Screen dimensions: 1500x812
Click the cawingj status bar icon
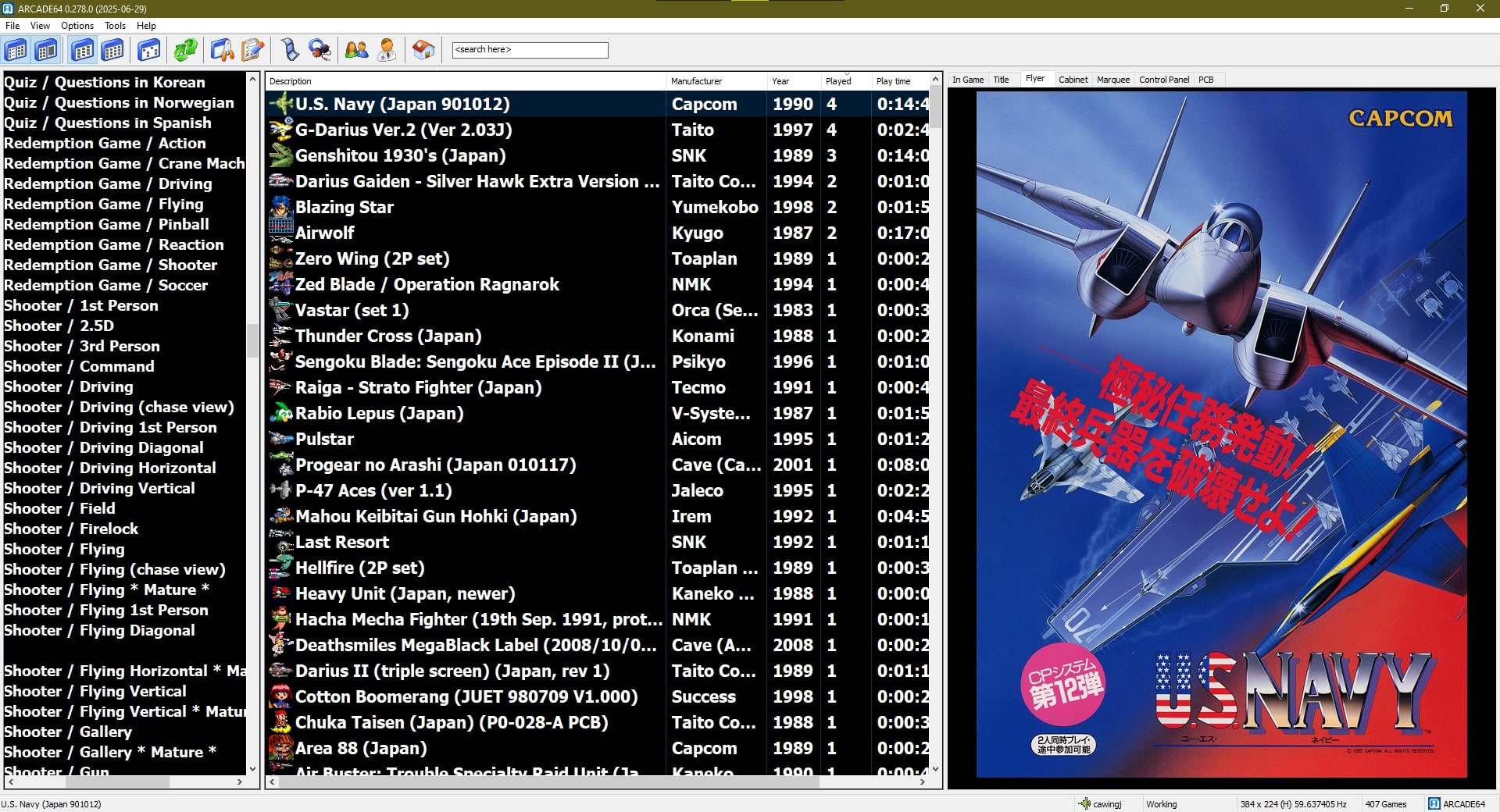point(1084,803)
